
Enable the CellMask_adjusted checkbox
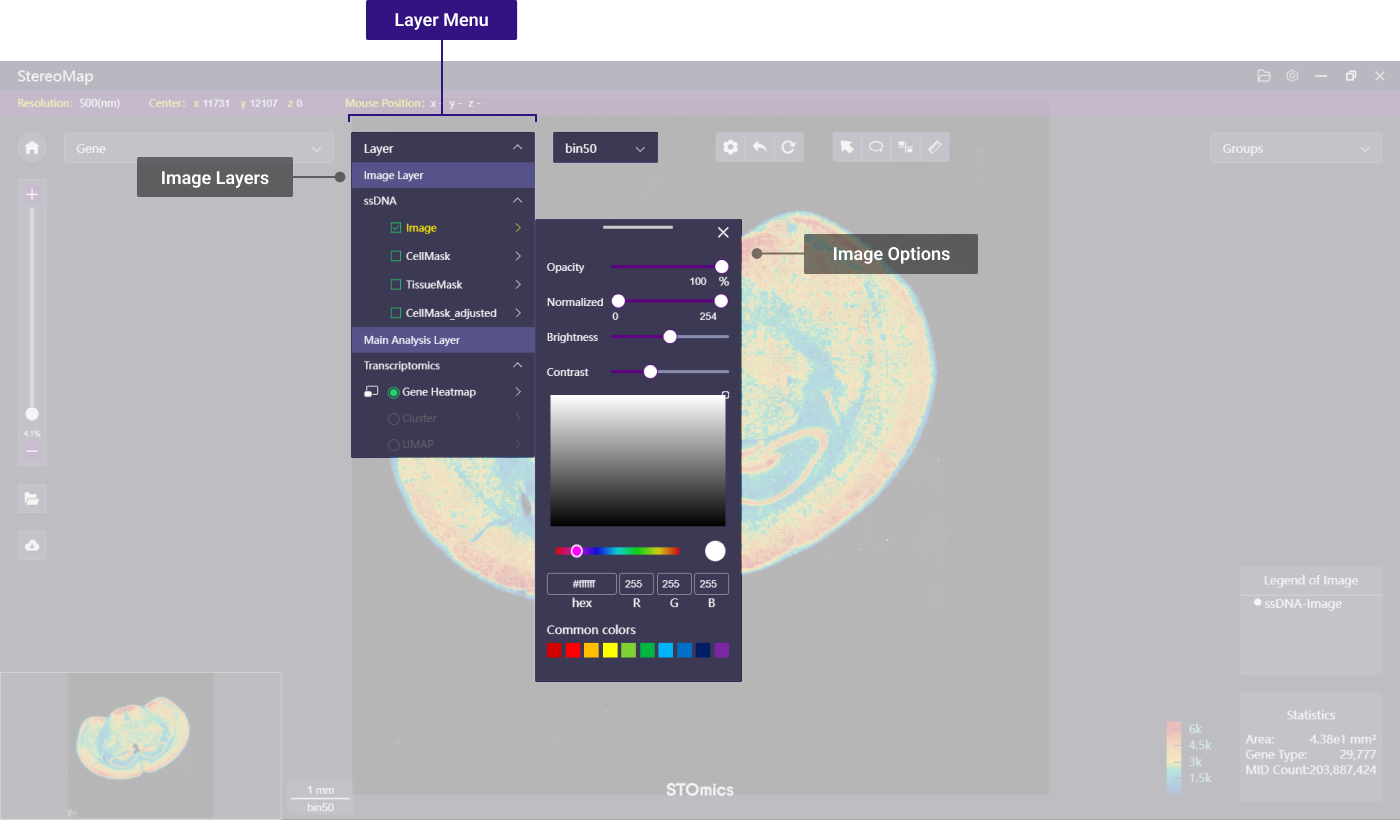(396, 313)
